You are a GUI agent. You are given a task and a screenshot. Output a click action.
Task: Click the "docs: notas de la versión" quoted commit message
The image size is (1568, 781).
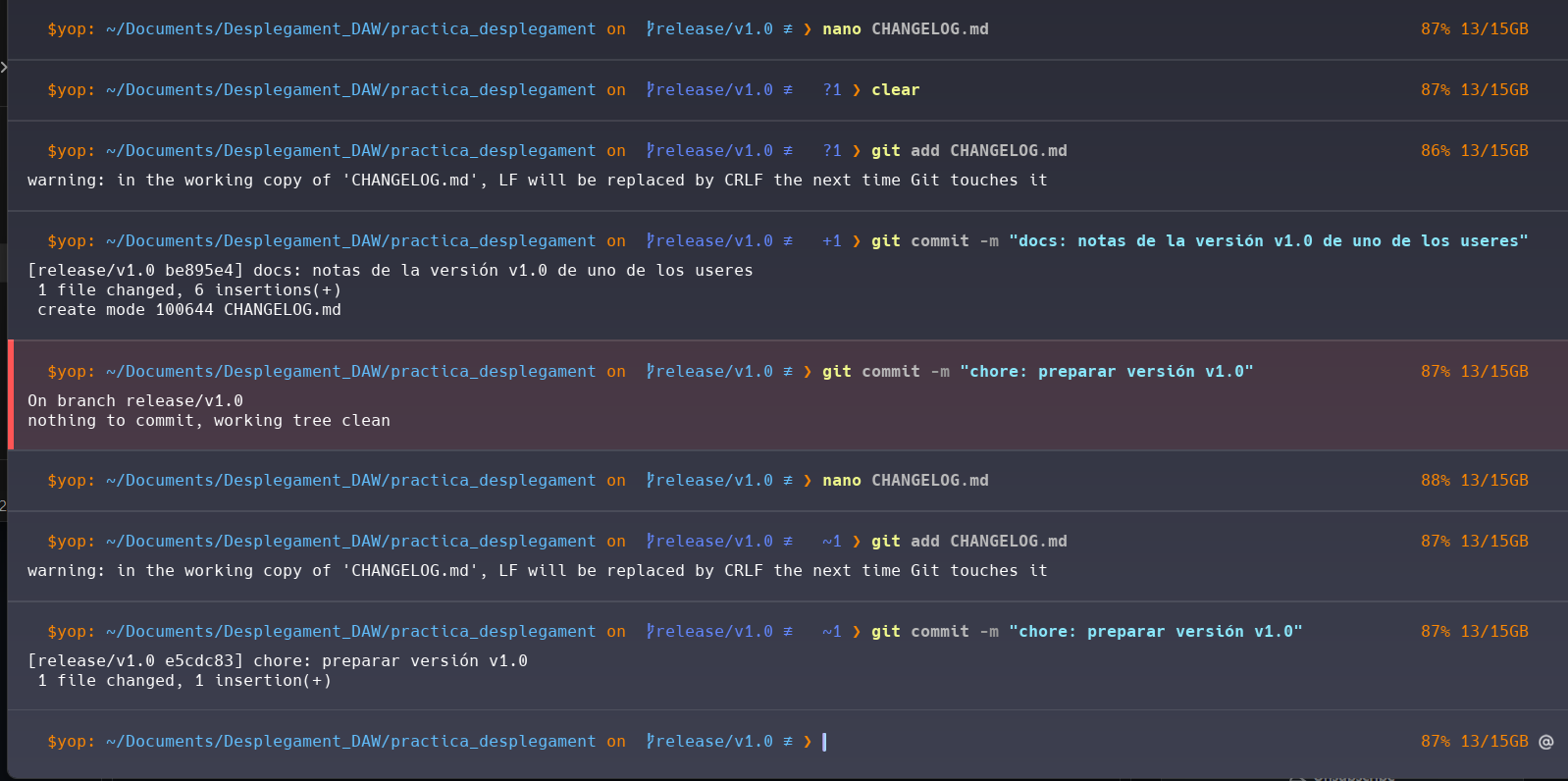pyautogui.click(x=1268, y=241)
